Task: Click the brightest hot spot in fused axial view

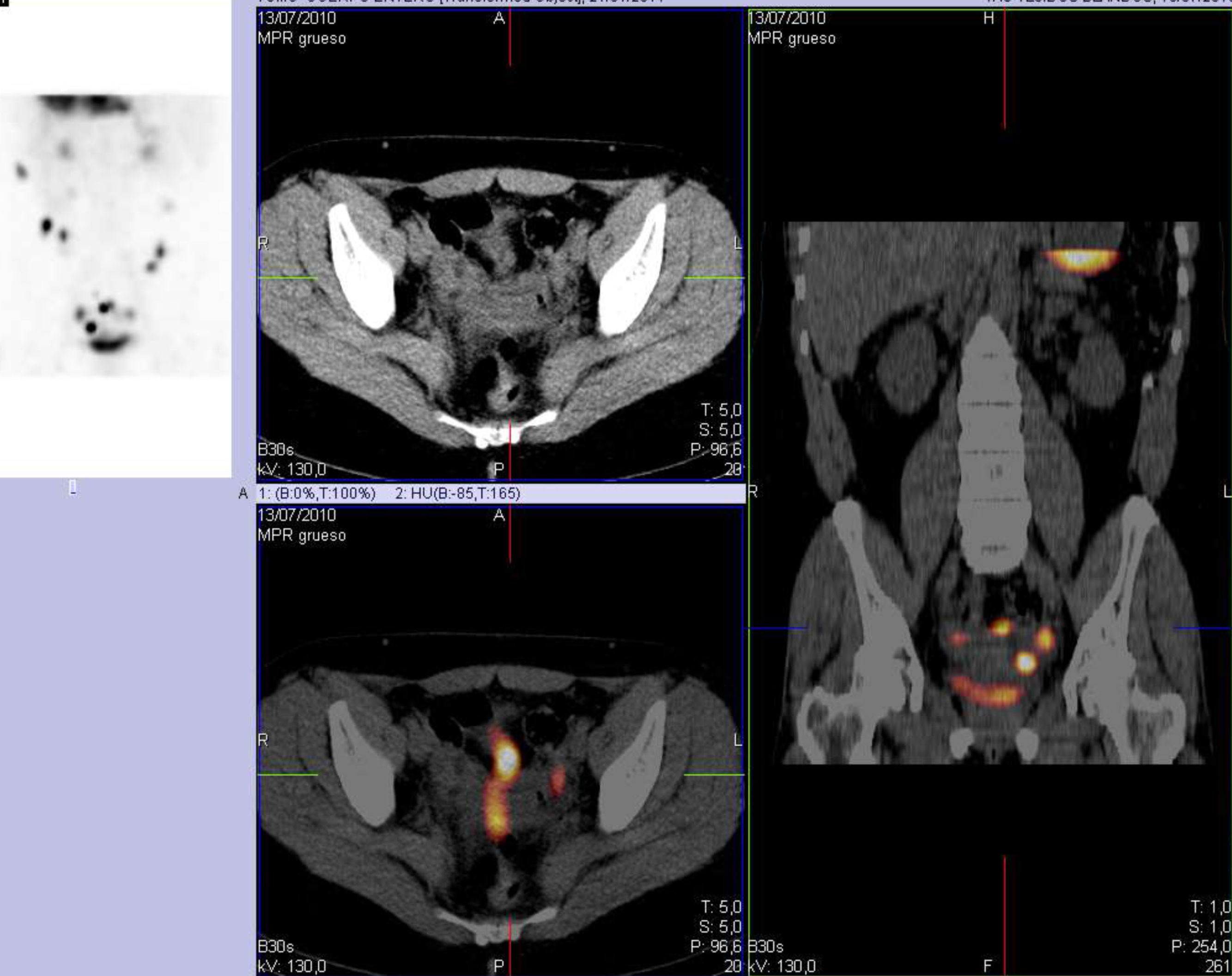Action: [506, 760]
